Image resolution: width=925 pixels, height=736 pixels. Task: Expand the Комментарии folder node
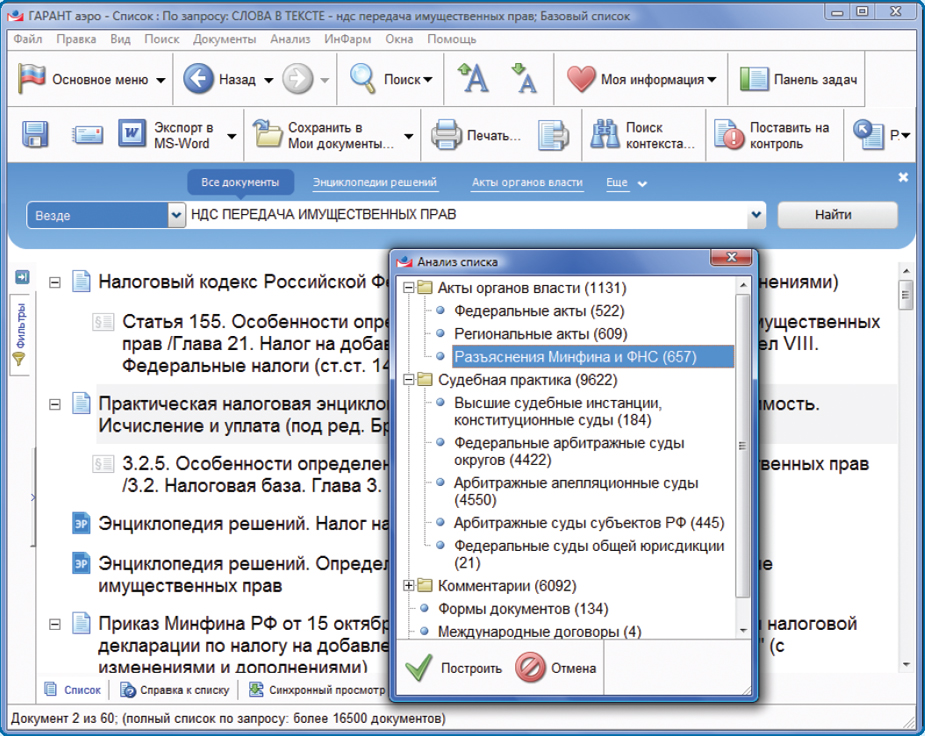[x=408, y=586]
